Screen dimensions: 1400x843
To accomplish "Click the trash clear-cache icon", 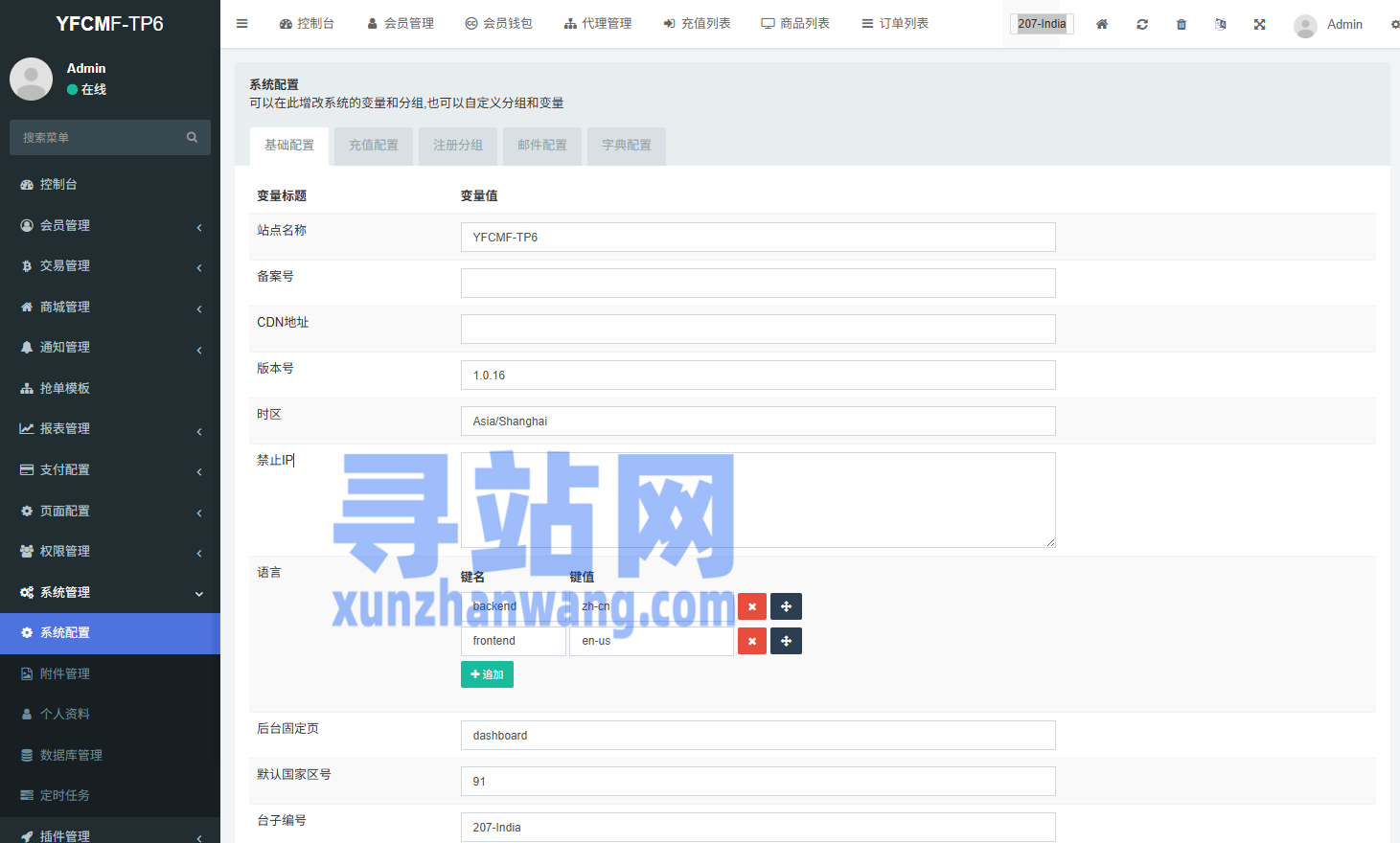I will (x=1182, y=24).
